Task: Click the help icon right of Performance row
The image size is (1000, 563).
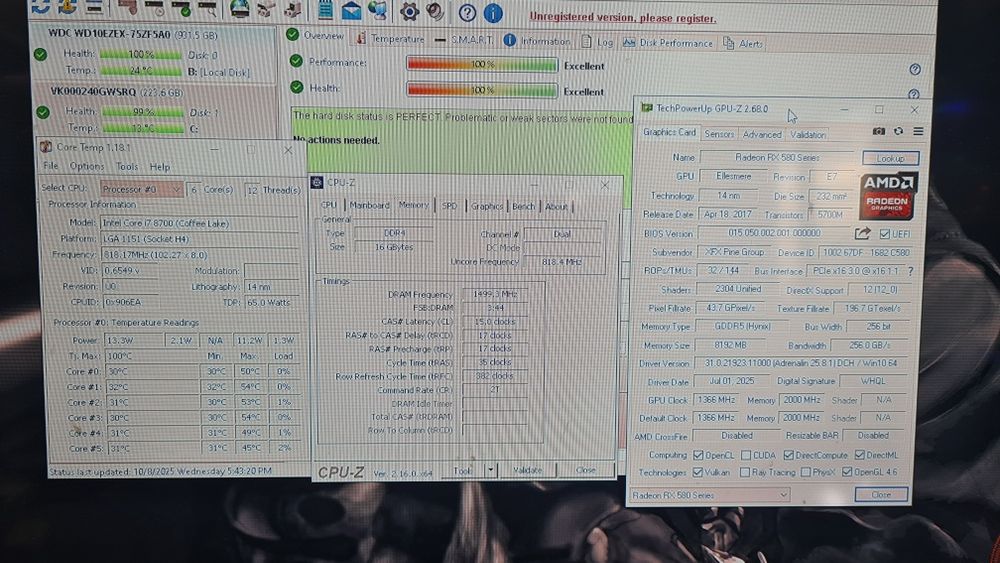Action: pyautogui.click(x=915, y=69)
